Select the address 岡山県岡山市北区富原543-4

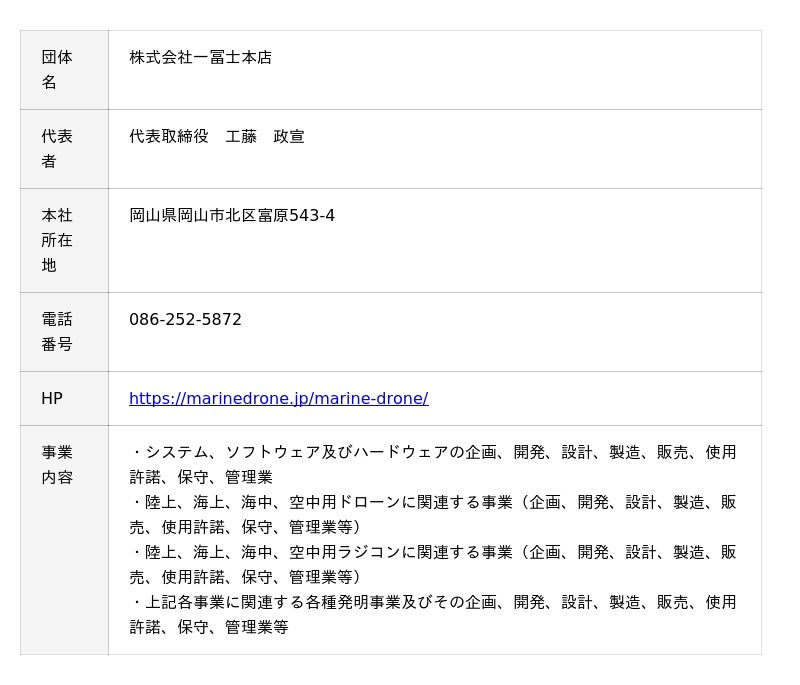[x=231, y=215]
